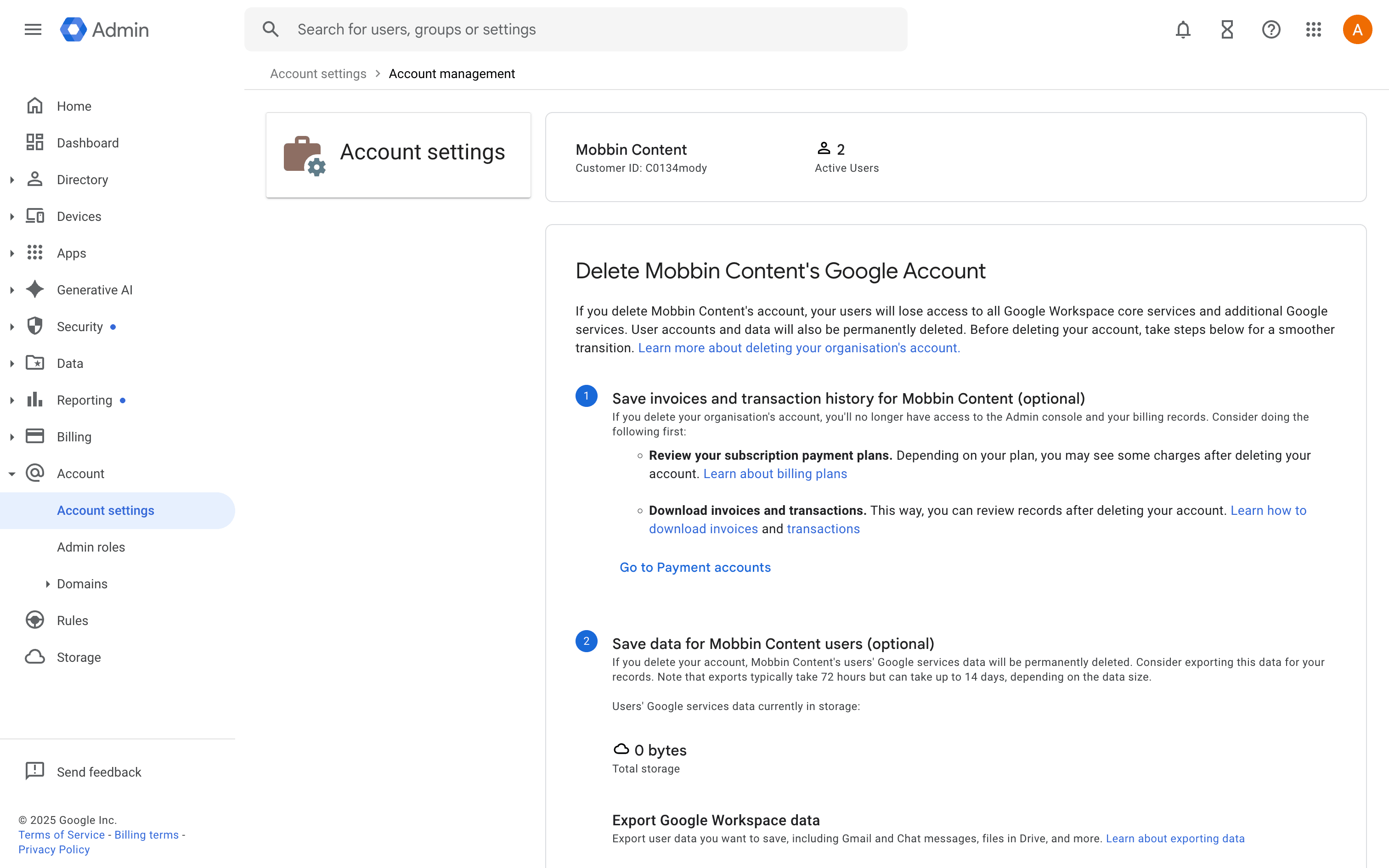The height and width of the screenshot is (868, 1389).
Task: Click the Storage cloud icon in sidebar
Action: [x=35, y=657]
